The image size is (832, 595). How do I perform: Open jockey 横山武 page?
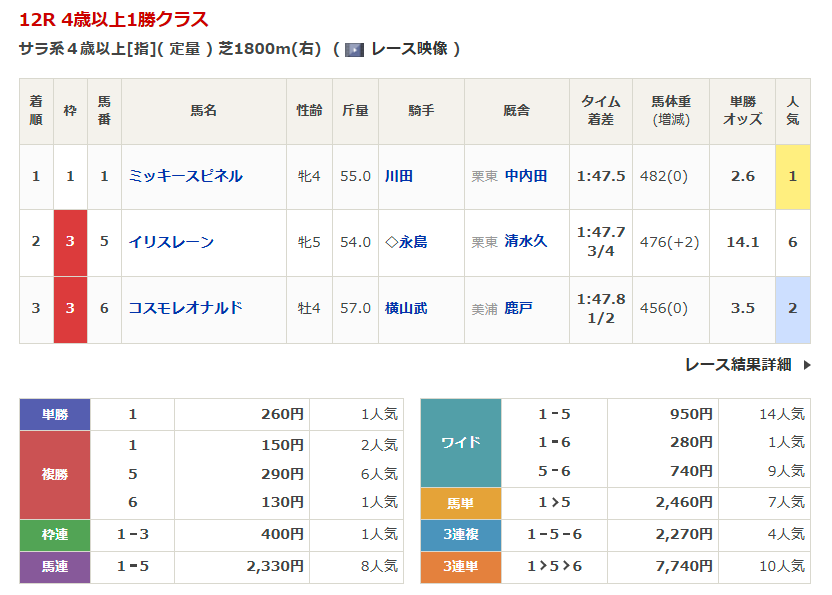tap(406, 308)
